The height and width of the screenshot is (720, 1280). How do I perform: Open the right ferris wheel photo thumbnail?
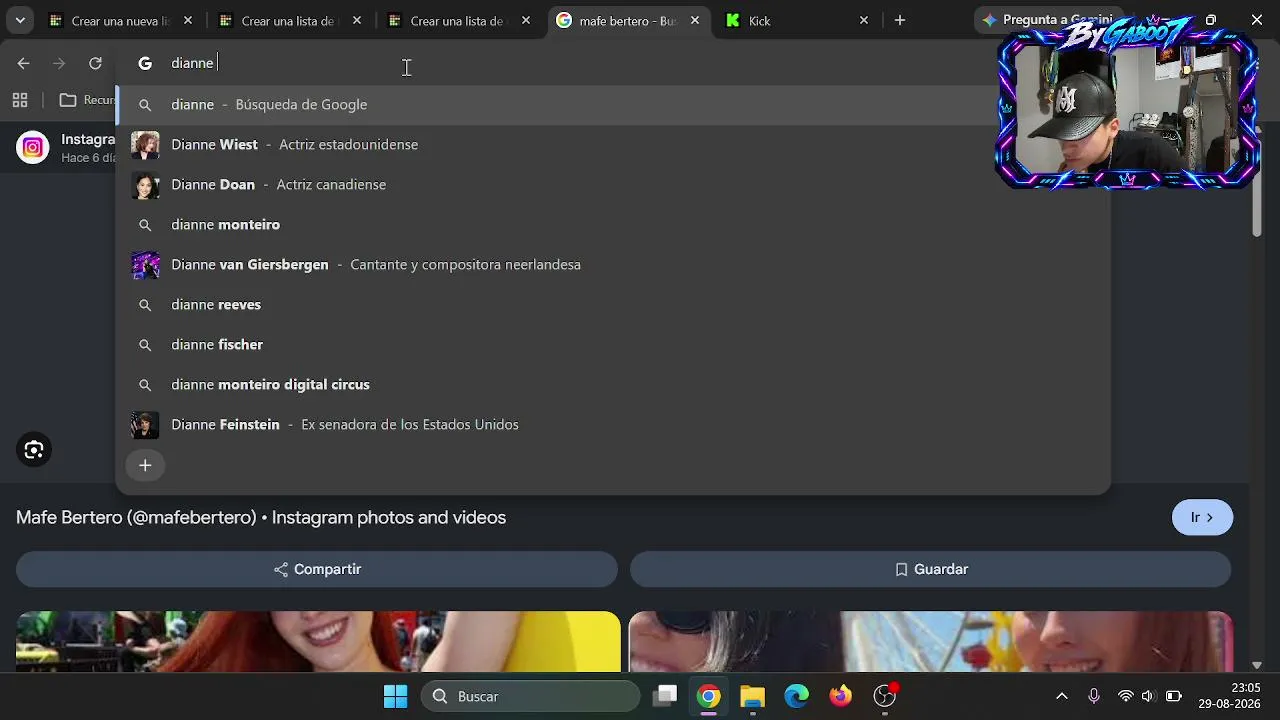point(931,642)
